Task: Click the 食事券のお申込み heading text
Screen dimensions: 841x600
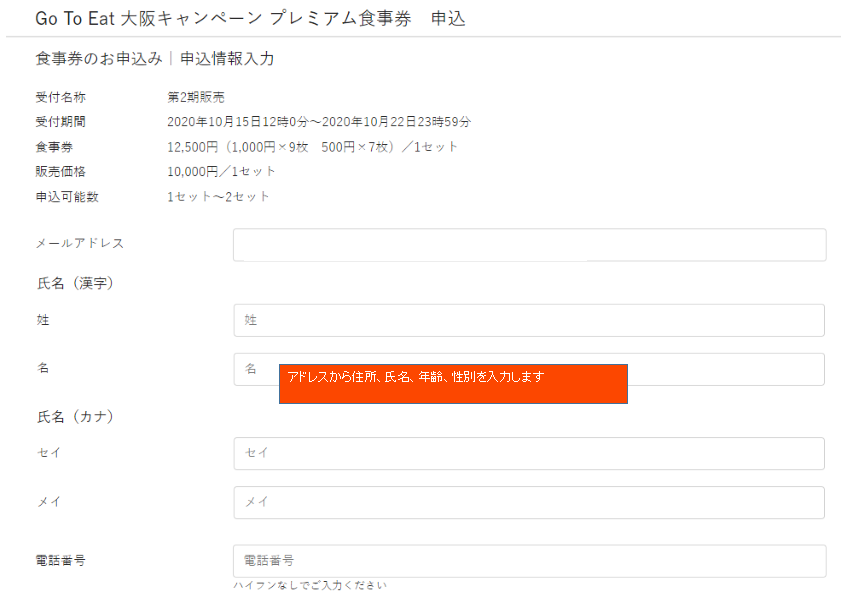Action: point(99,58)
